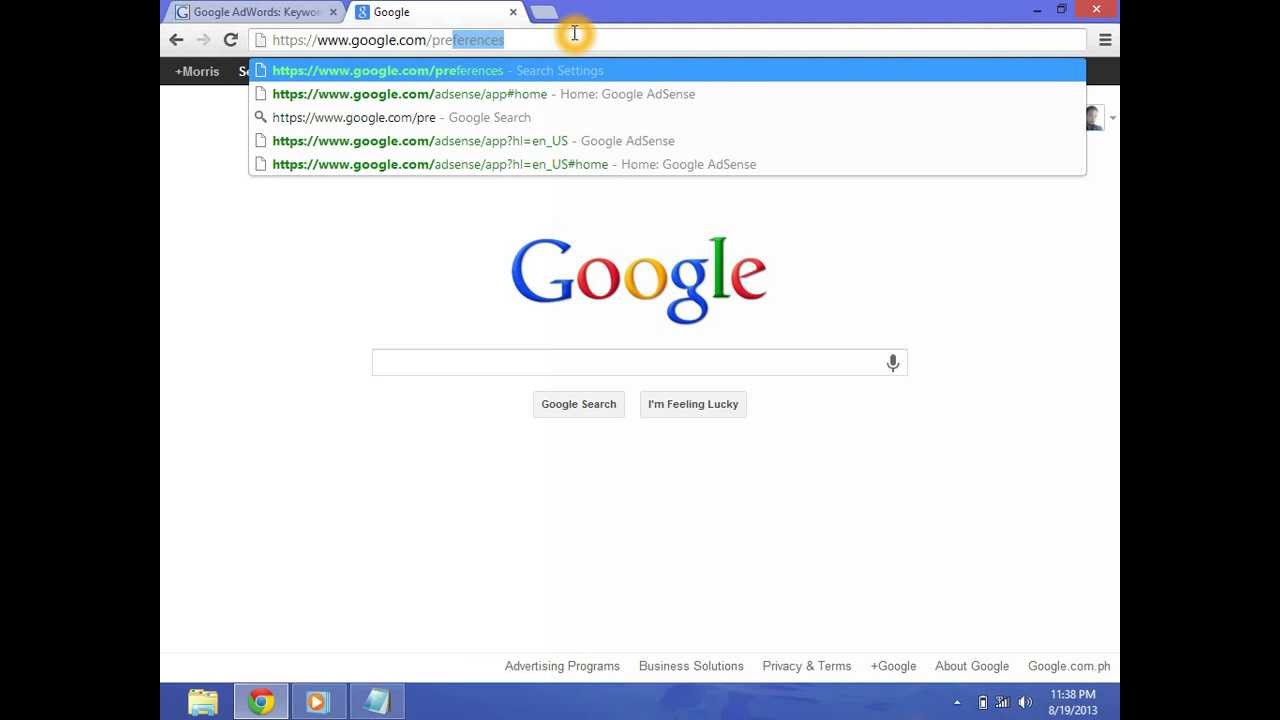This screenshot has height=720, width=1280.
Task: Click the +Google footer link
Action: pyautogui.click(x=893, y=666)
